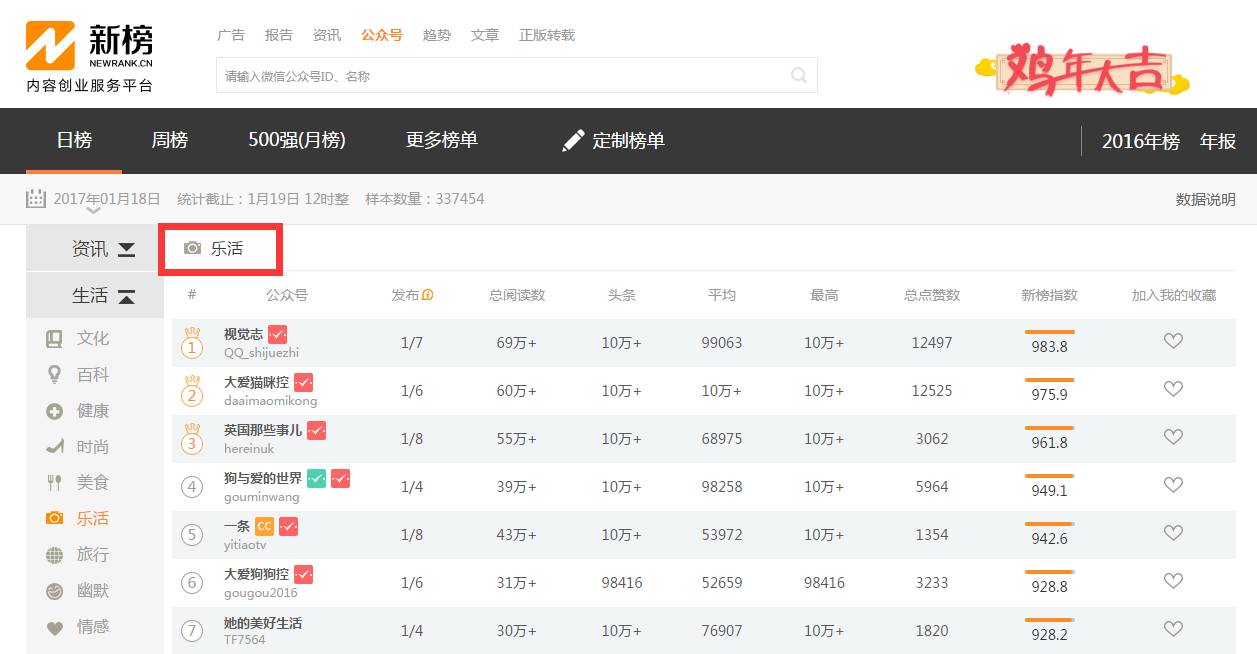Open the date picker dropdown 2017年01月18日

pyautogui.click(x=107, y=199)
